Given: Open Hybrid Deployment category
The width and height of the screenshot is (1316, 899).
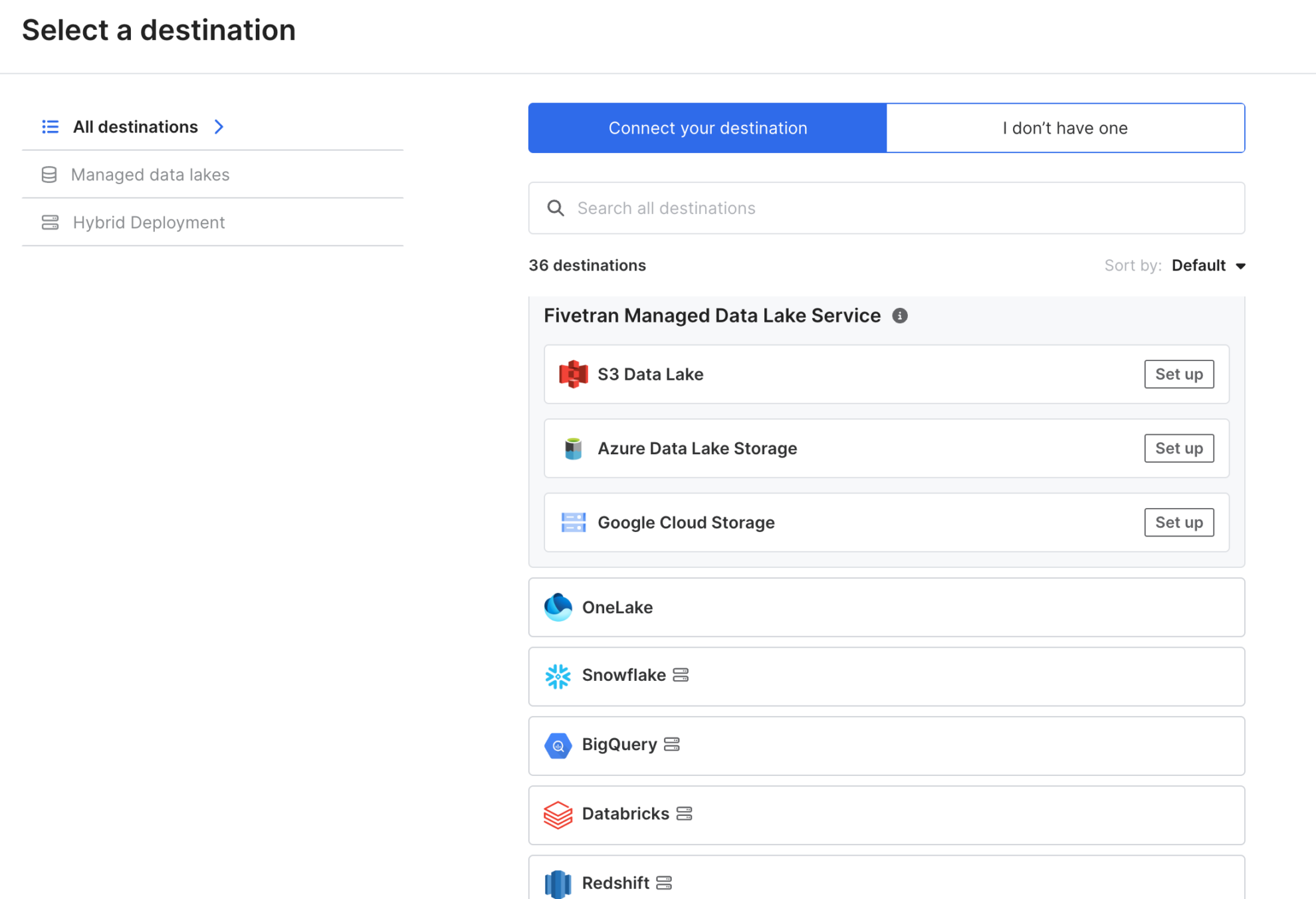Looking at the screenshot, I should (x=149, y=223).
